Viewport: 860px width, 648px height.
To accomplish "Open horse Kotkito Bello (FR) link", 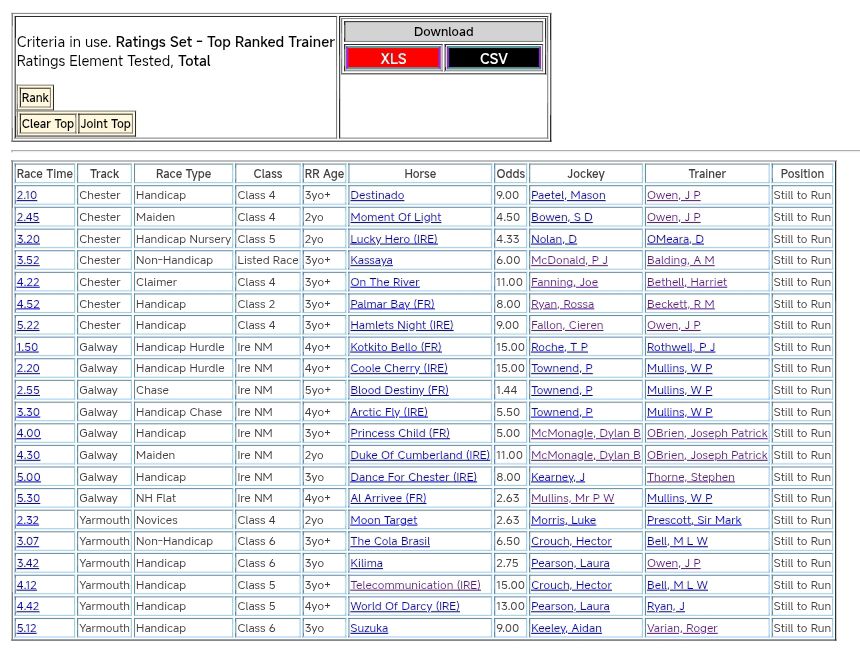I will (395, 347).
